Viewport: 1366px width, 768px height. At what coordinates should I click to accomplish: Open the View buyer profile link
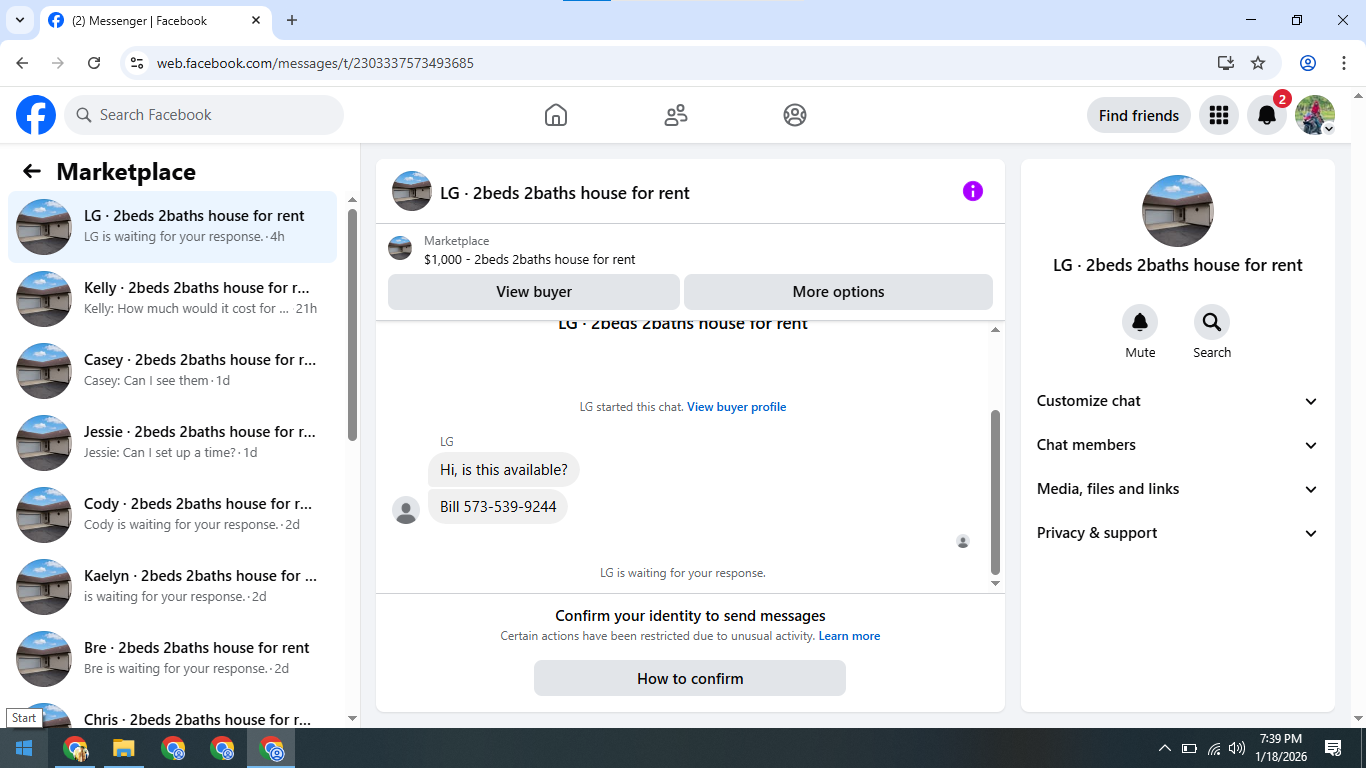click(x=736, y=407)
